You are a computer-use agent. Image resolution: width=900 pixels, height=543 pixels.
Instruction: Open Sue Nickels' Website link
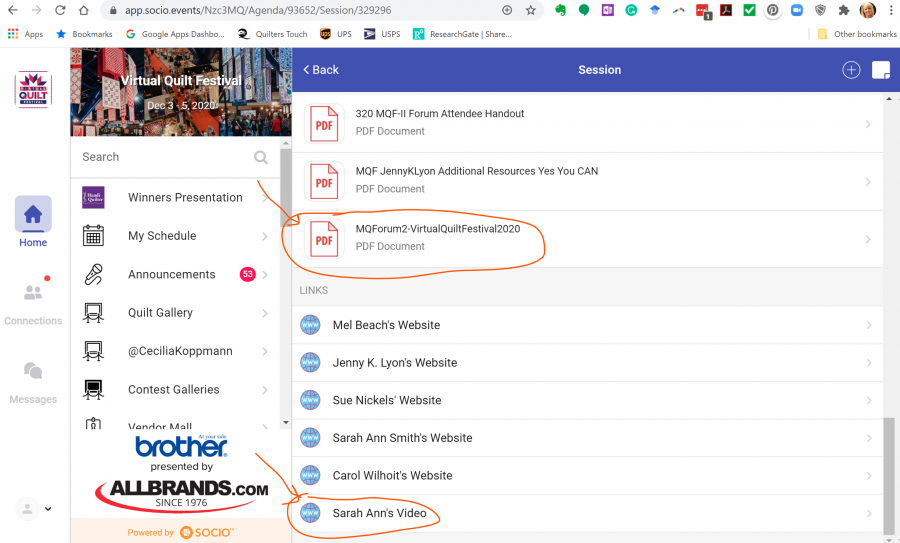point(587,400)
